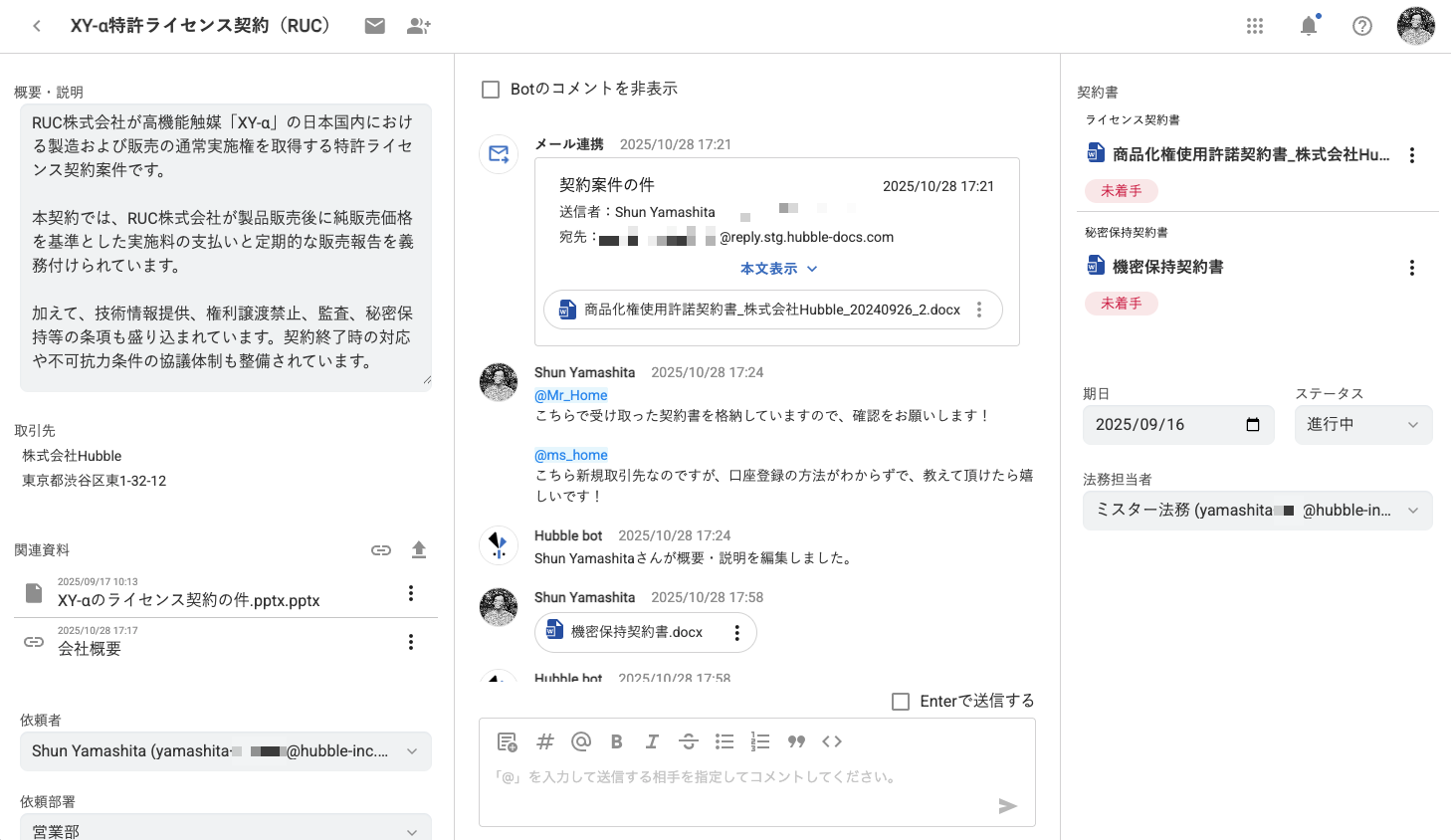Click the link icon beside 関連資料 heading
The image size is (1451, 840).
coord(381,549)
